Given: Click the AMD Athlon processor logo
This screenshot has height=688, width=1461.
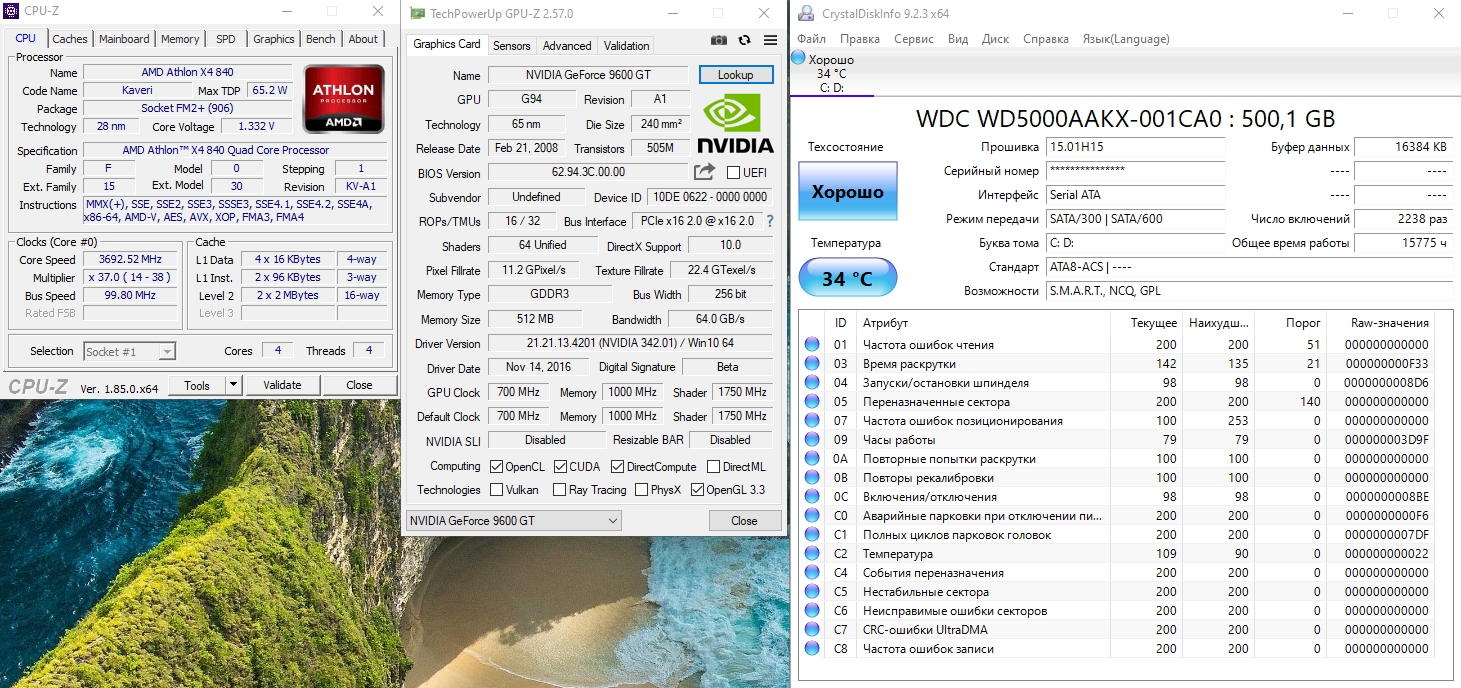Looking at the screenshot, I should pos(344,99).
